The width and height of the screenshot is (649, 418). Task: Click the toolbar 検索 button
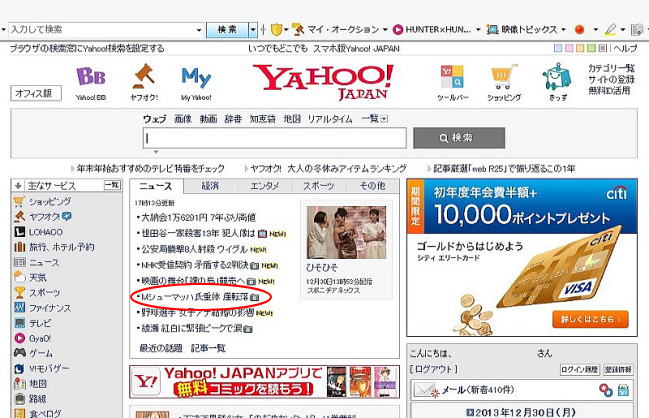point(227,30)
